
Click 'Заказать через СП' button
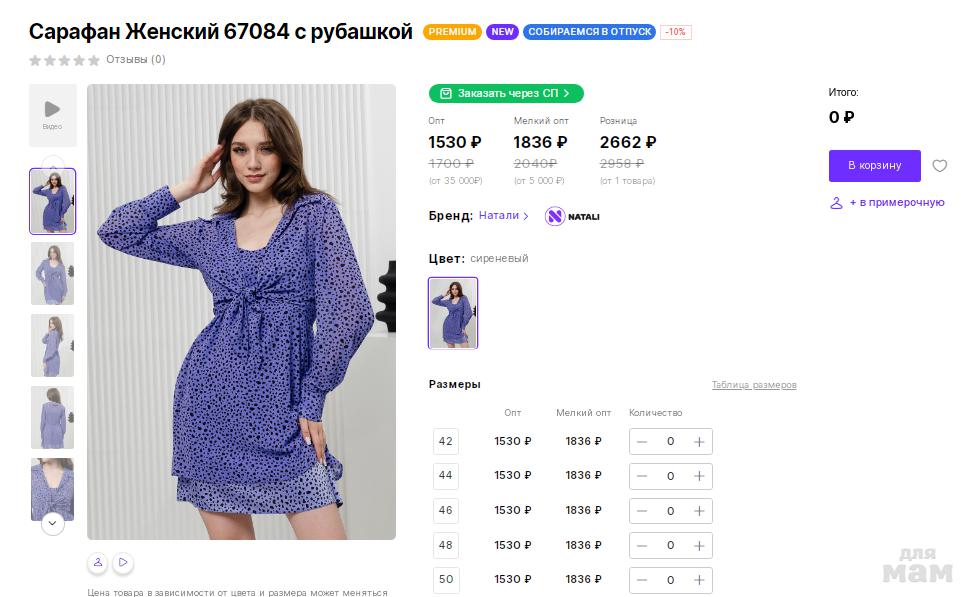point(506,93)
